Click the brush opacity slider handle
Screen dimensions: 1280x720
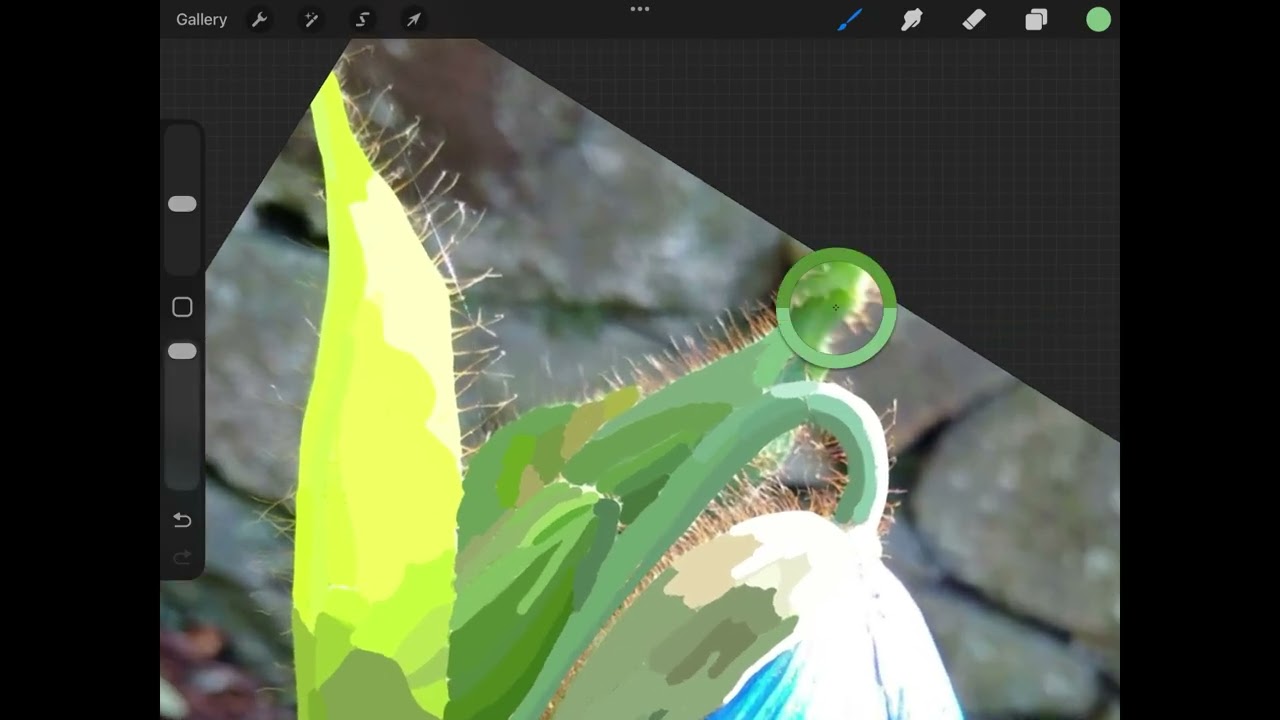182,352
